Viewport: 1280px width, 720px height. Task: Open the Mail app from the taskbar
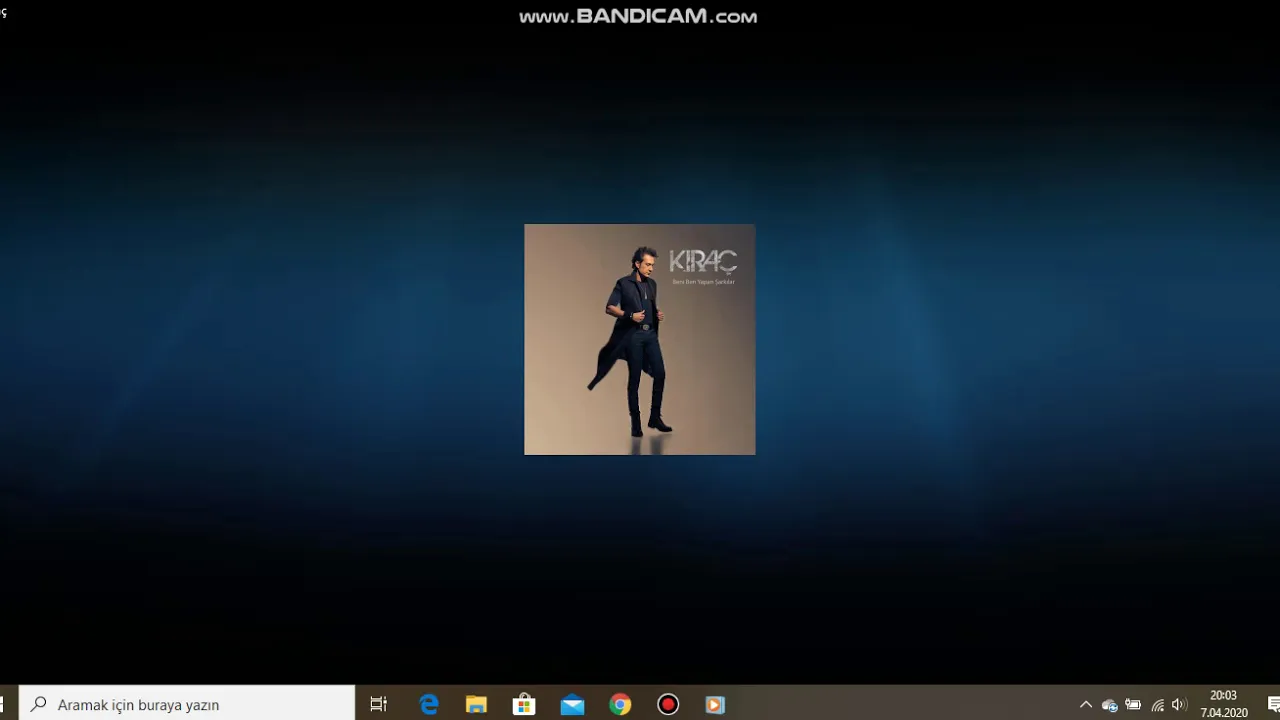coord(572,704)
